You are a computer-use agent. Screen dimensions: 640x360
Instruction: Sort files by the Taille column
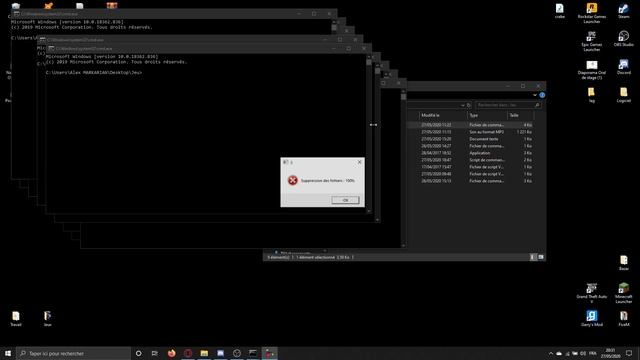click(x=520, y=115)
